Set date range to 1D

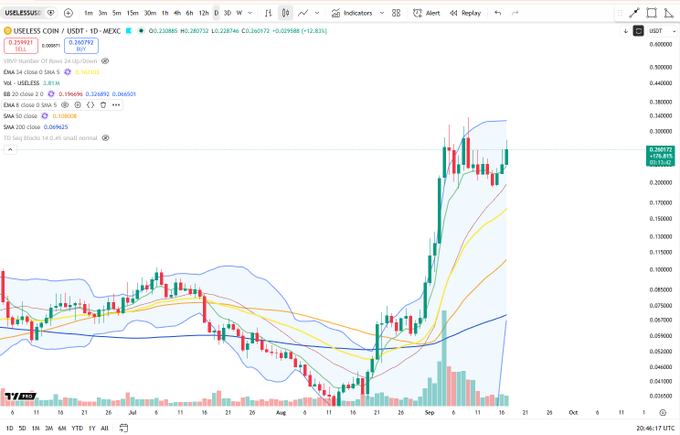[10, 428]
